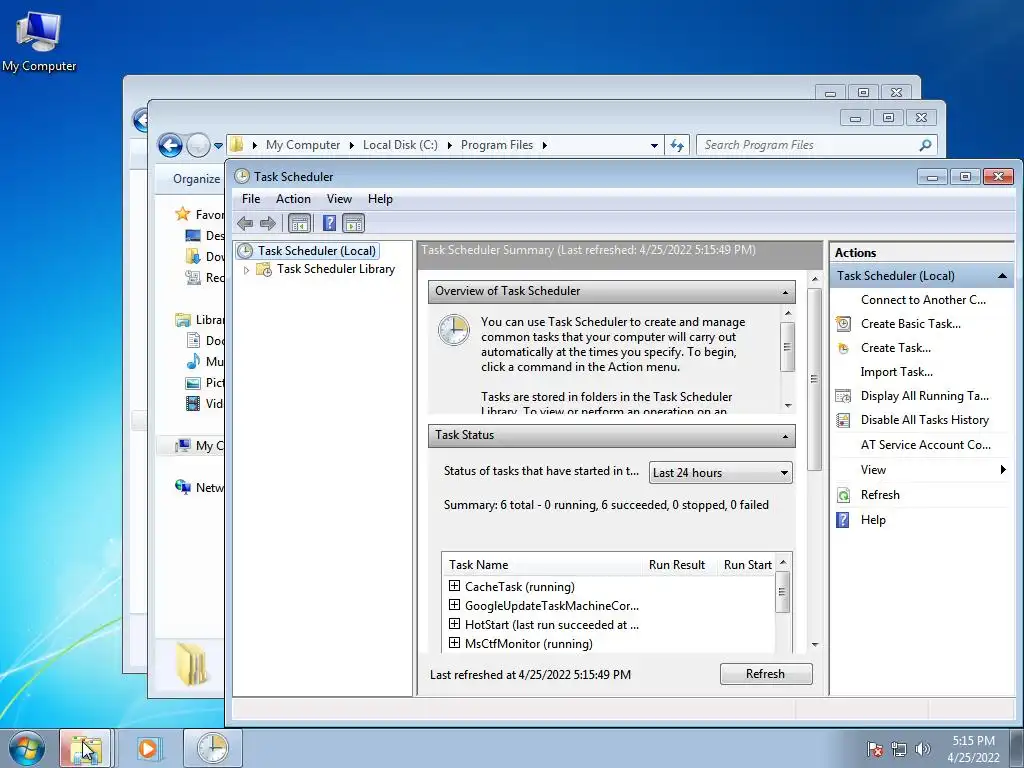The height and width of the screenshot is (768, 1024).
Task: Click the blue Help toolbar icon
Action: coord(329,223)
